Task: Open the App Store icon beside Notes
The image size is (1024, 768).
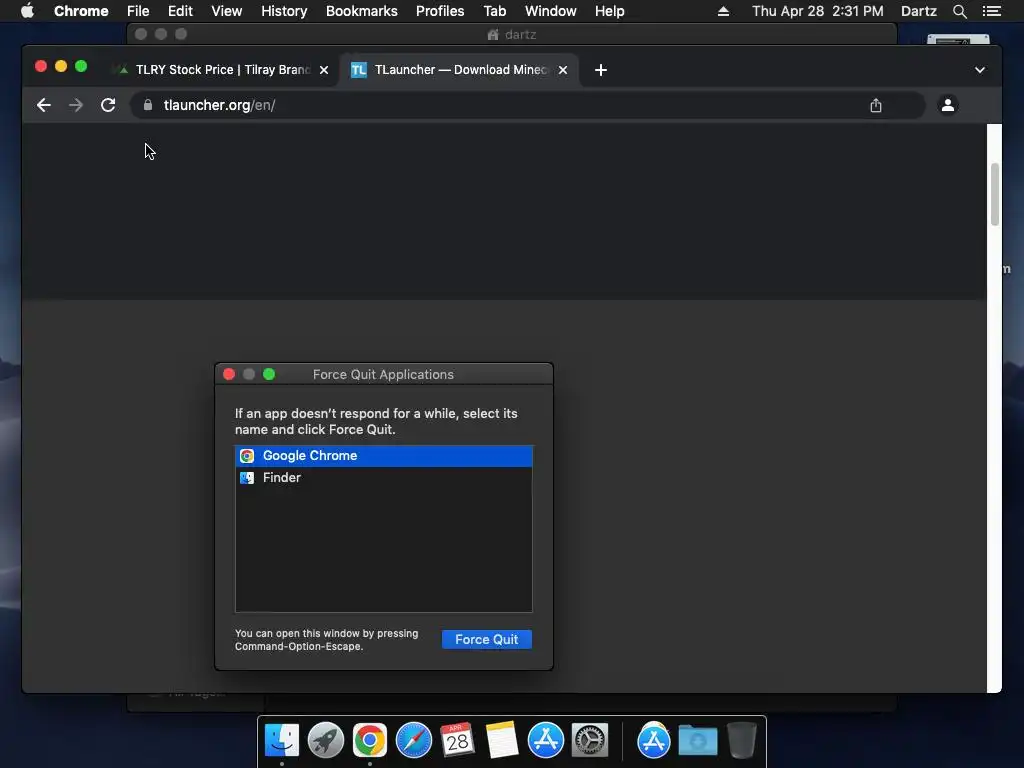Action: point(546,740)
